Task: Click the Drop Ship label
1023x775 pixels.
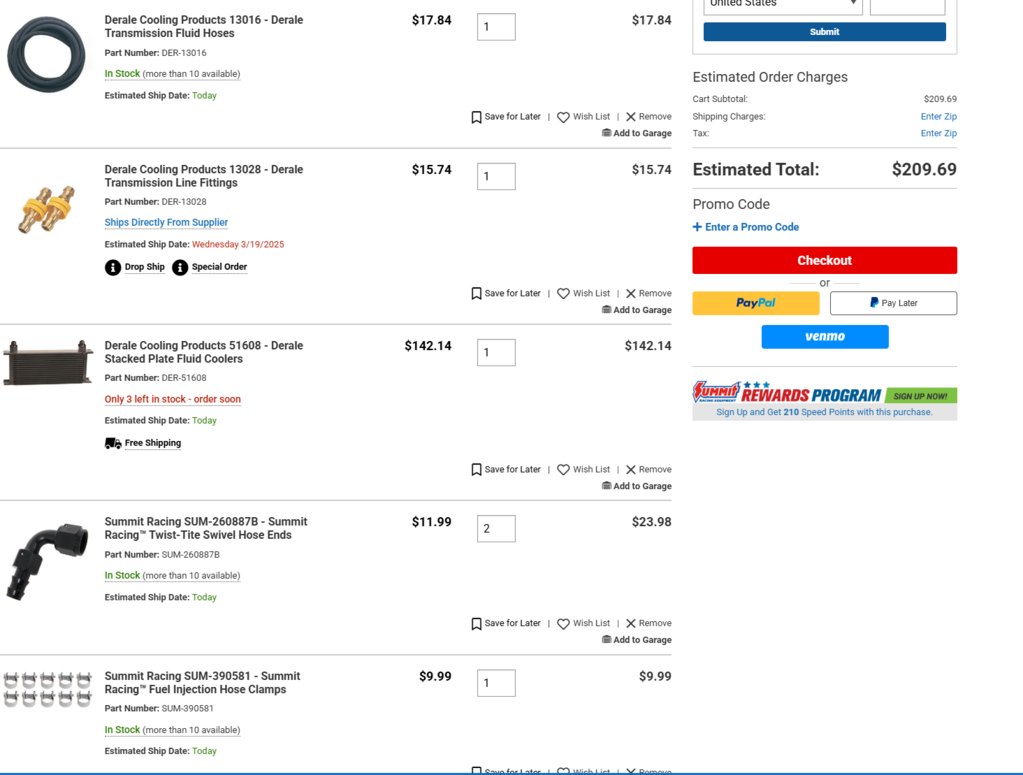Action: coord(145,267)
